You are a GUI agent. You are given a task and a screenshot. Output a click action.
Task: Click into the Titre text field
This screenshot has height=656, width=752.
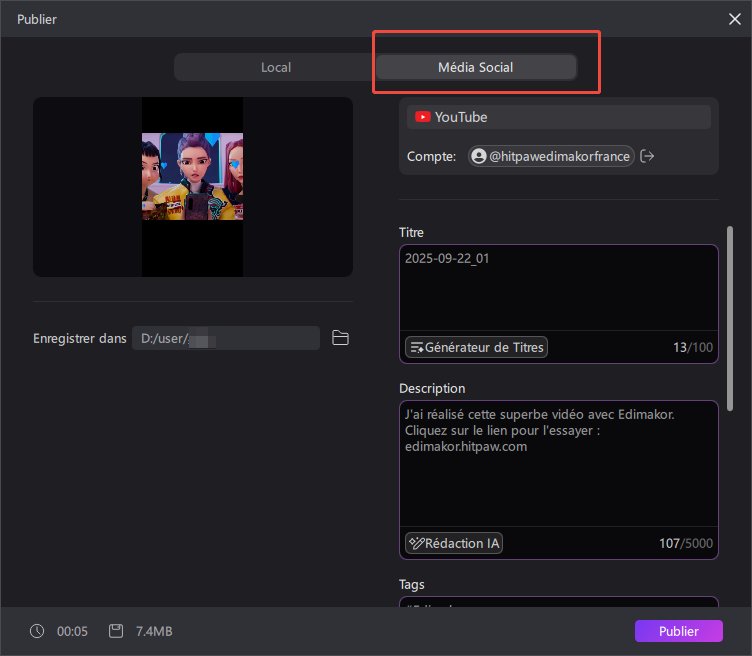coord(558,288)
